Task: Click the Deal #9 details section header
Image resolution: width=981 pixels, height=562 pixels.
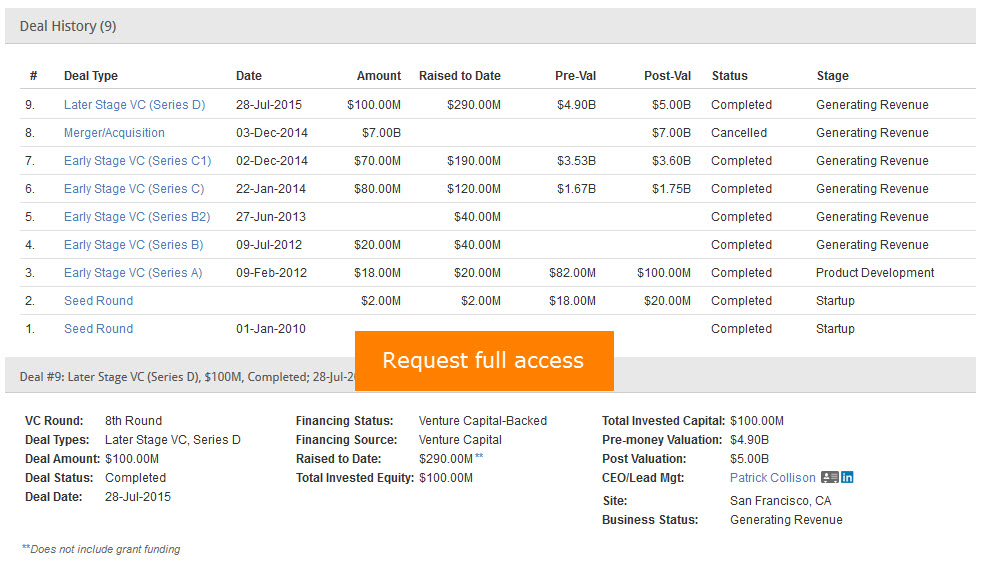Action: point(180,377)
